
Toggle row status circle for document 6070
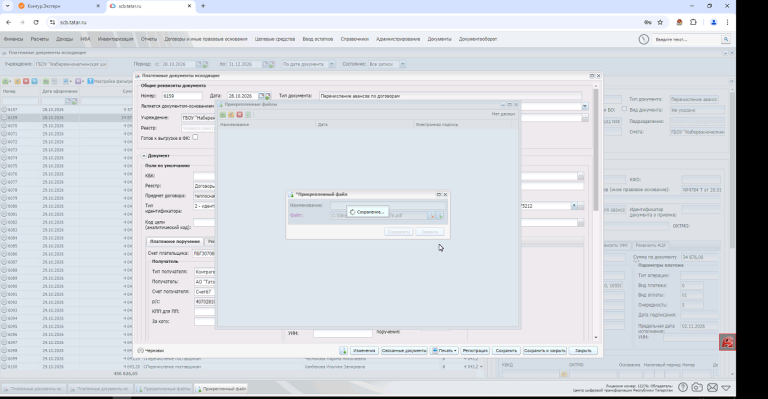pos(4,126)
